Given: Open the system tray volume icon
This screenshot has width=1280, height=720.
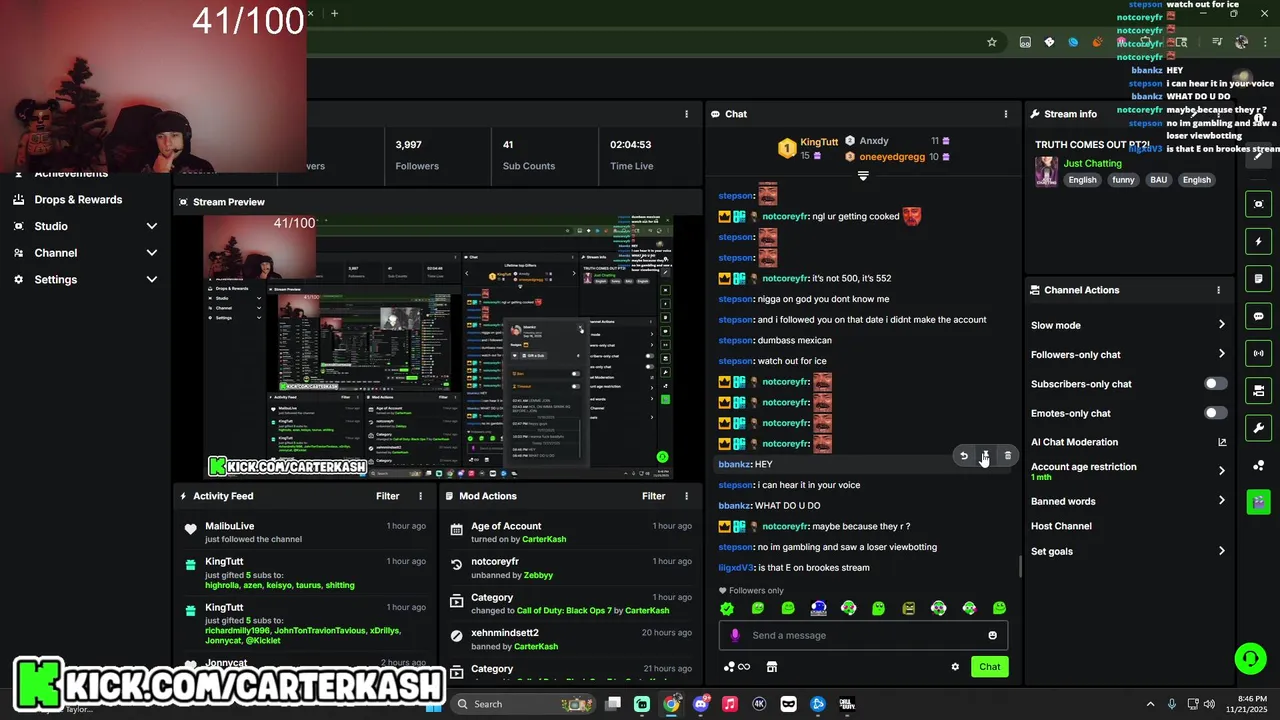Looking at the screenshot, I should [x=1209, y=704].
